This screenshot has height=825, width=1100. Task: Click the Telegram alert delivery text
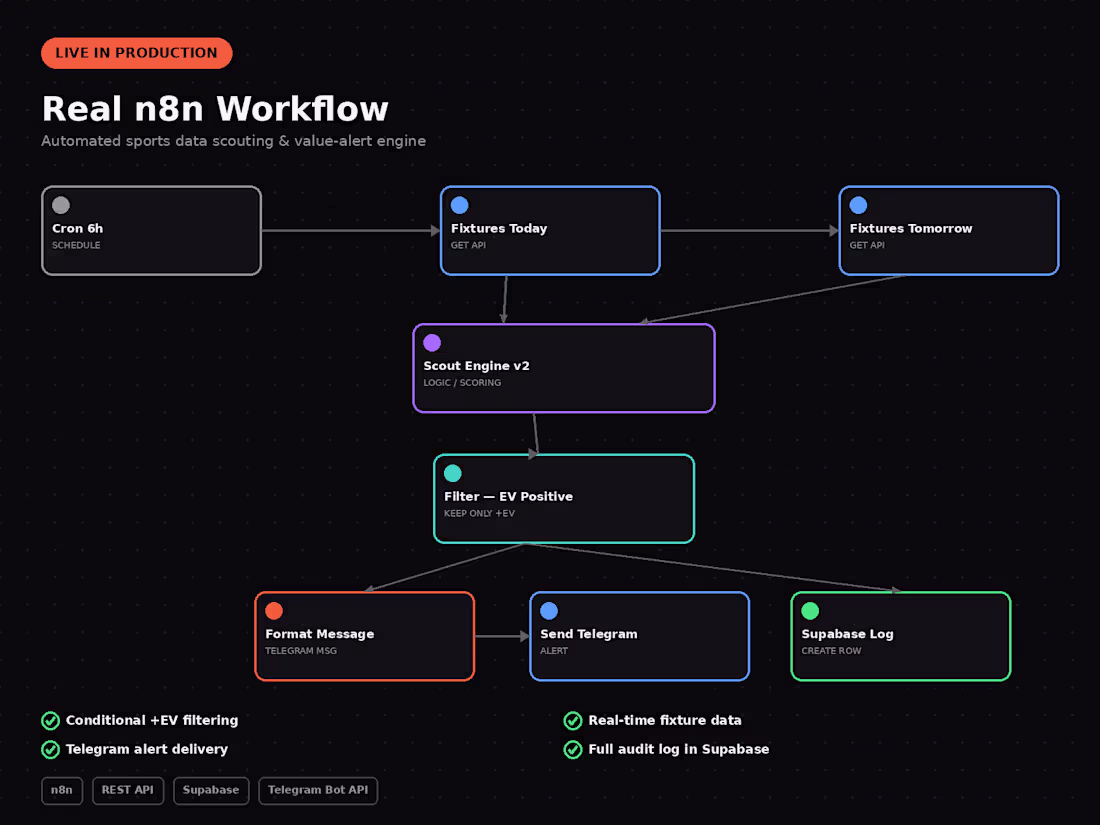tap(147, 749)
